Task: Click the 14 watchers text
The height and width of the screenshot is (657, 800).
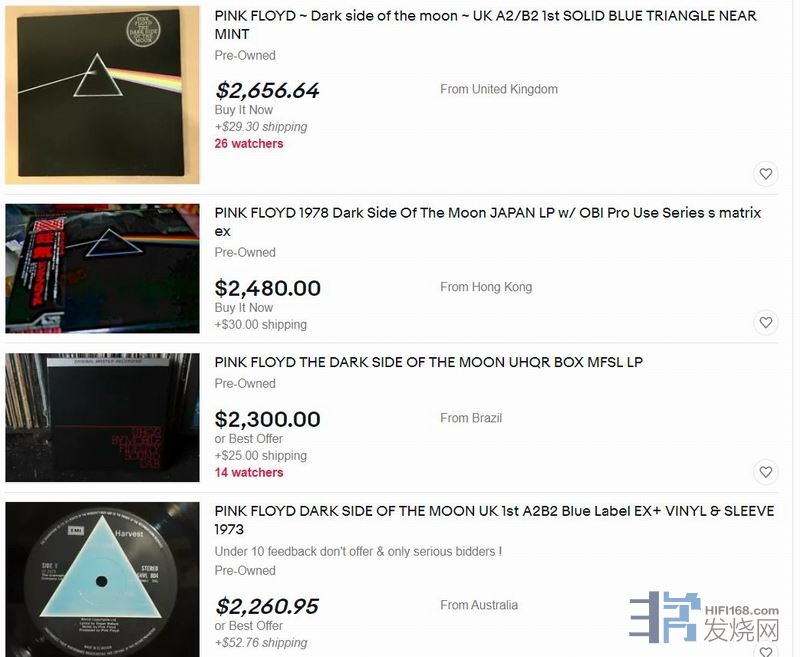Action: pos(249,472)
